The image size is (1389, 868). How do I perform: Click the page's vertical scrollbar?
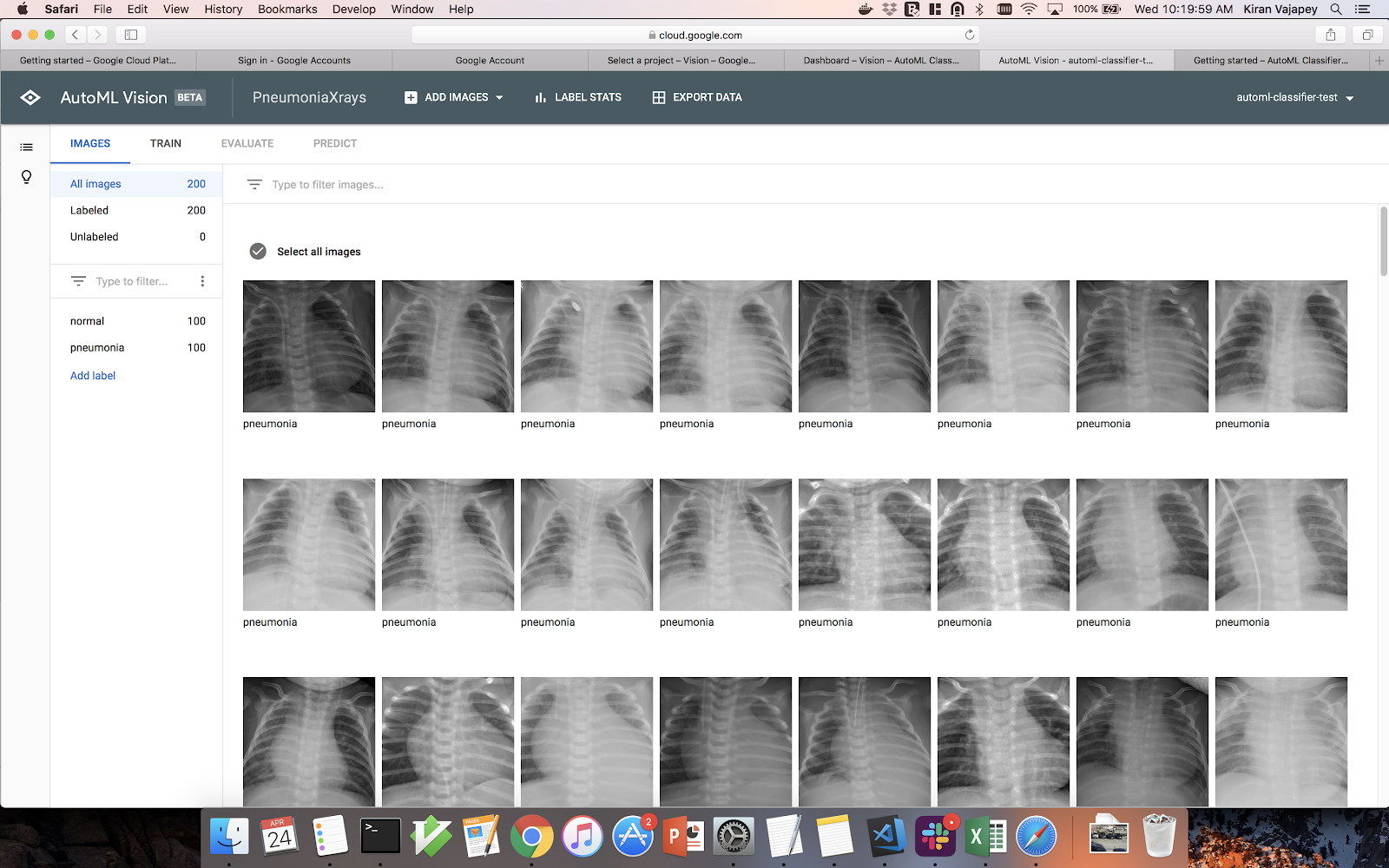tap(1384, 243)
